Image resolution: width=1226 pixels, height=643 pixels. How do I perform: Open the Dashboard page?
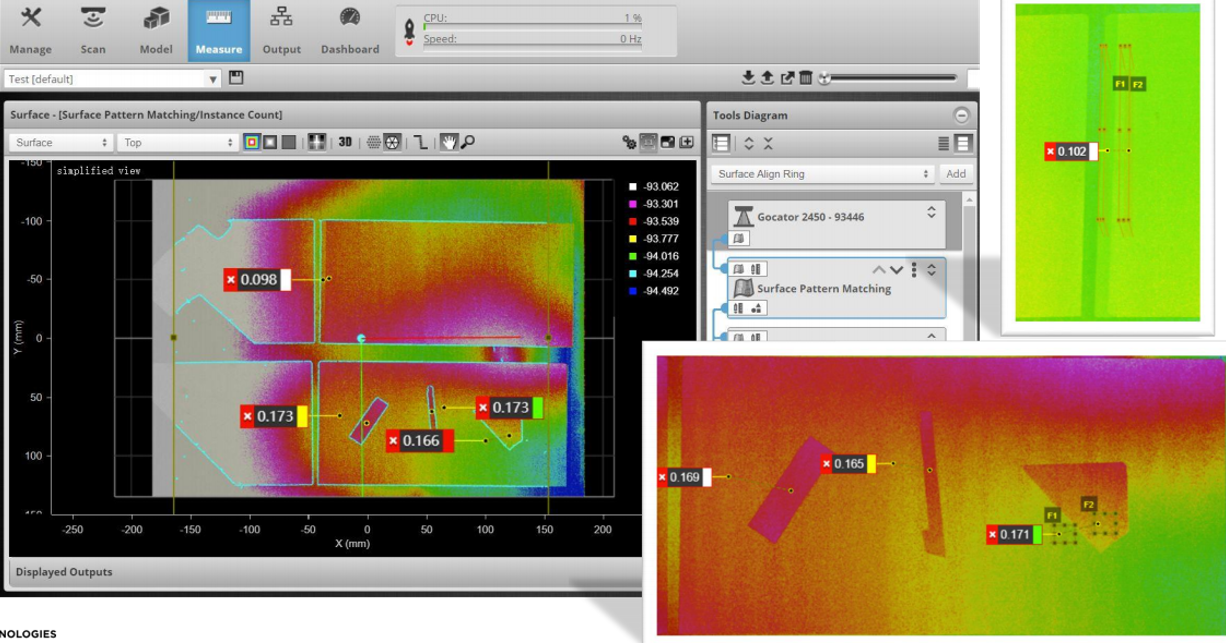point(349,31)
